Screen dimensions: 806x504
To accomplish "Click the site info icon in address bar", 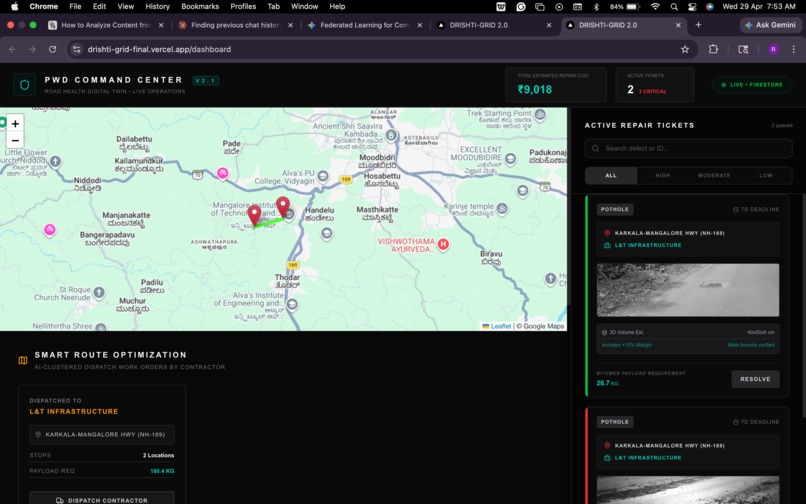I will point(77,49).
